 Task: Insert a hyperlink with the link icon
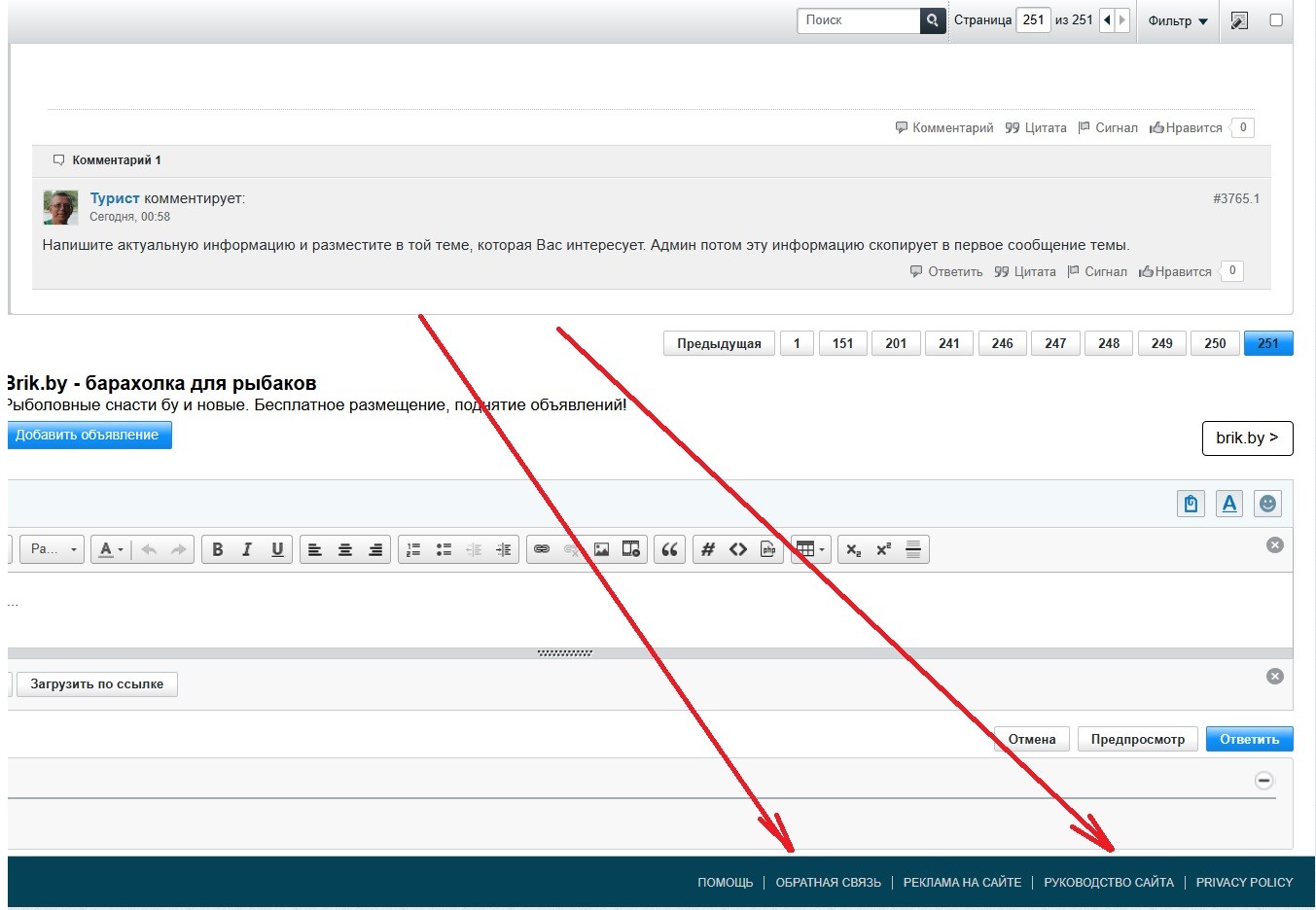coord(542,549)
